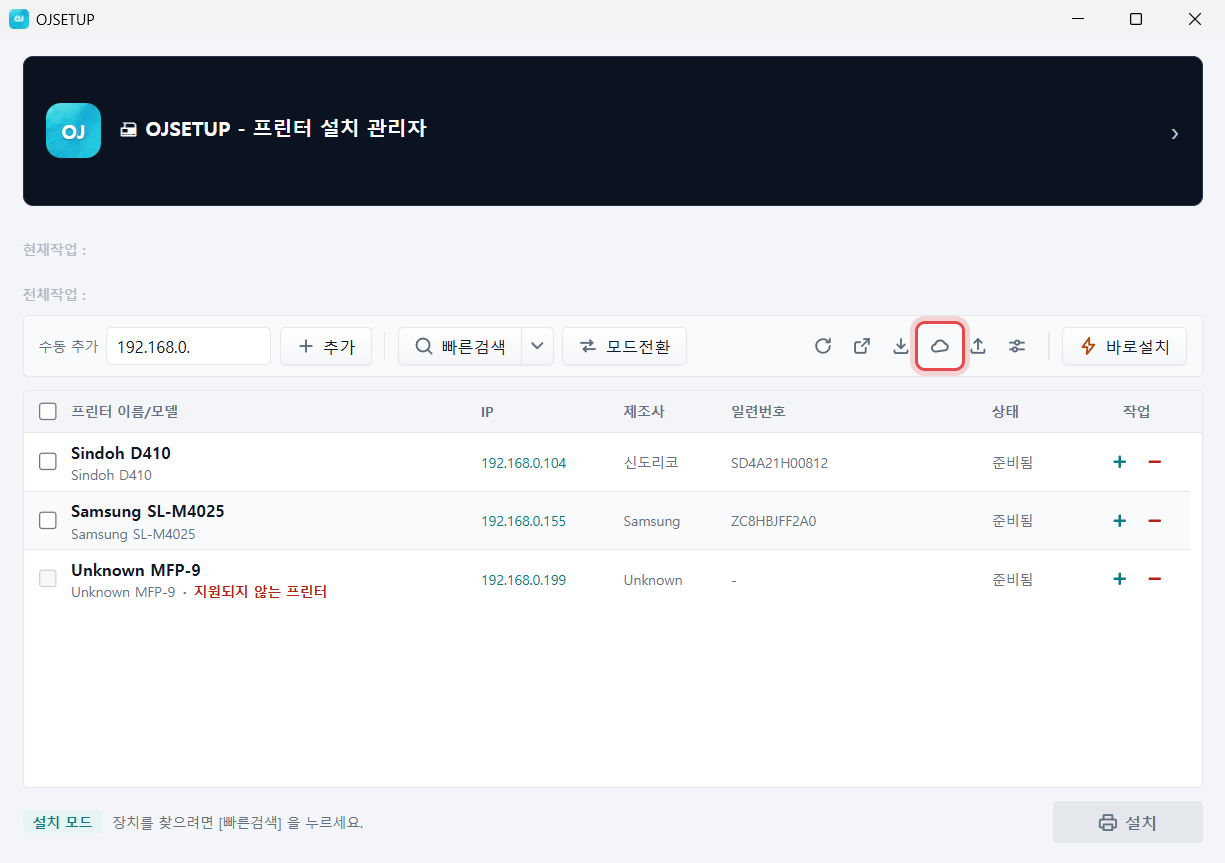The width and height of the screenshot is (1225, 863).
Task: Click the refresh icon in toolbar
Action: [823, 346]
